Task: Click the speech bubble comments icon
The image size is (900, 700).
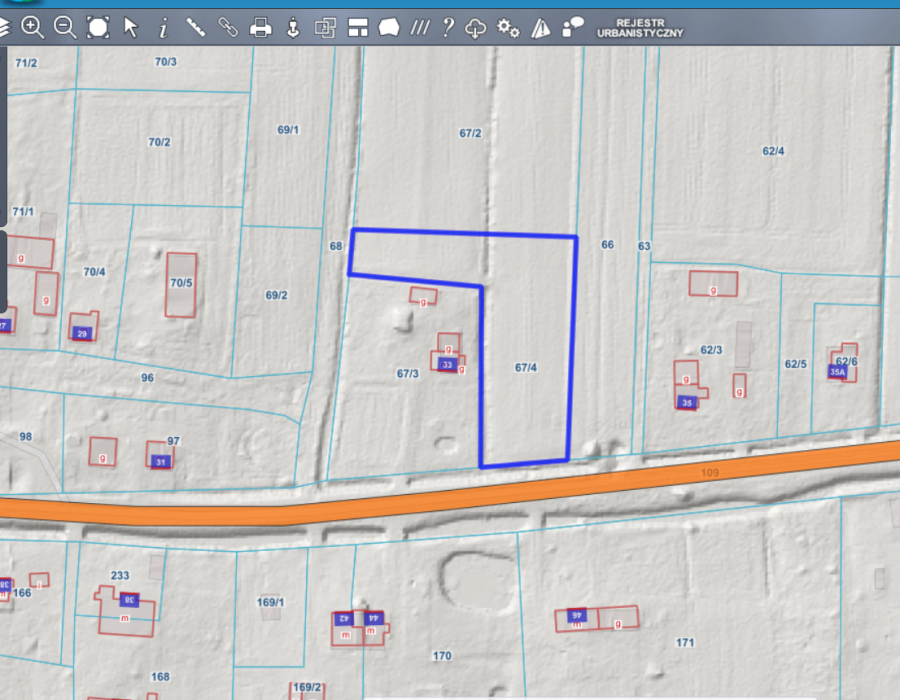Action: point(573,27)
